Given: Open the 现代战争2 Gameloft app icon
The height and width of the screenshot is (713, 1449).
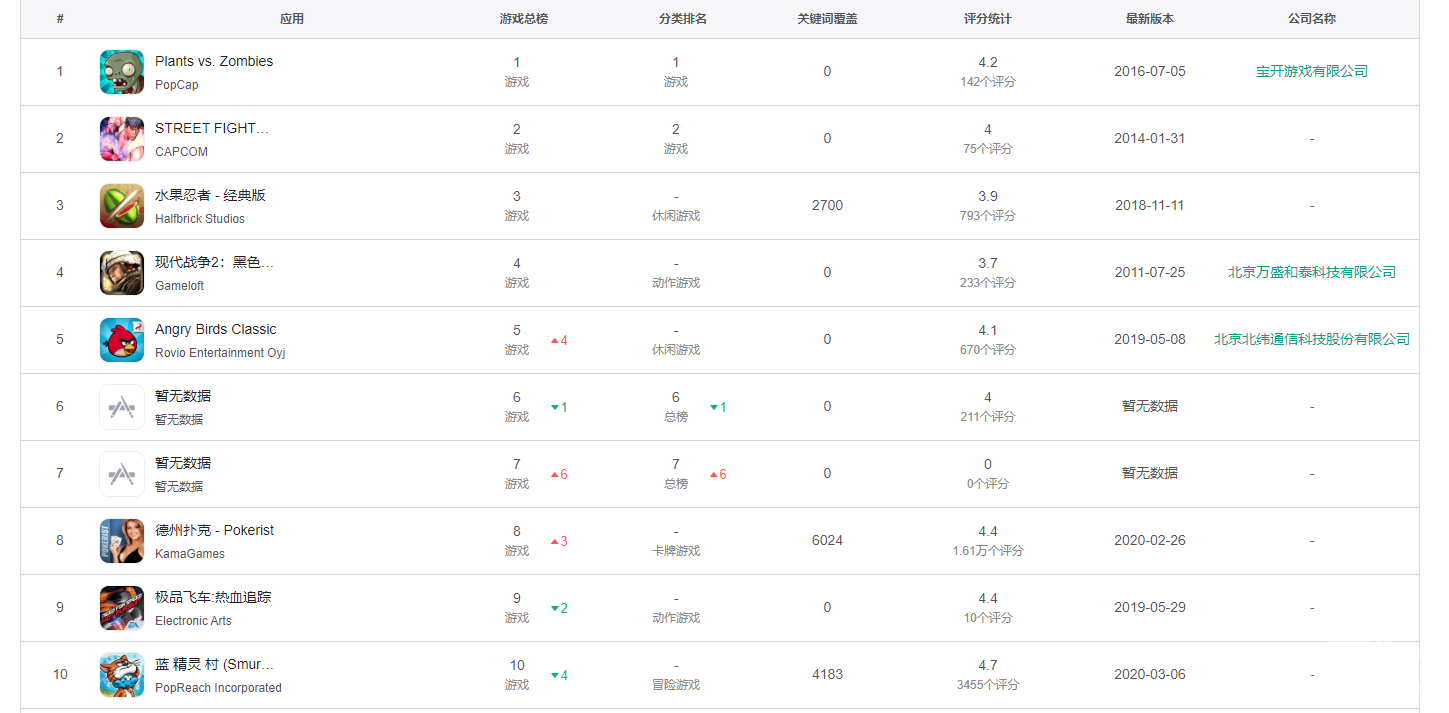Looking at the screenshot, I should pos(122,273).
